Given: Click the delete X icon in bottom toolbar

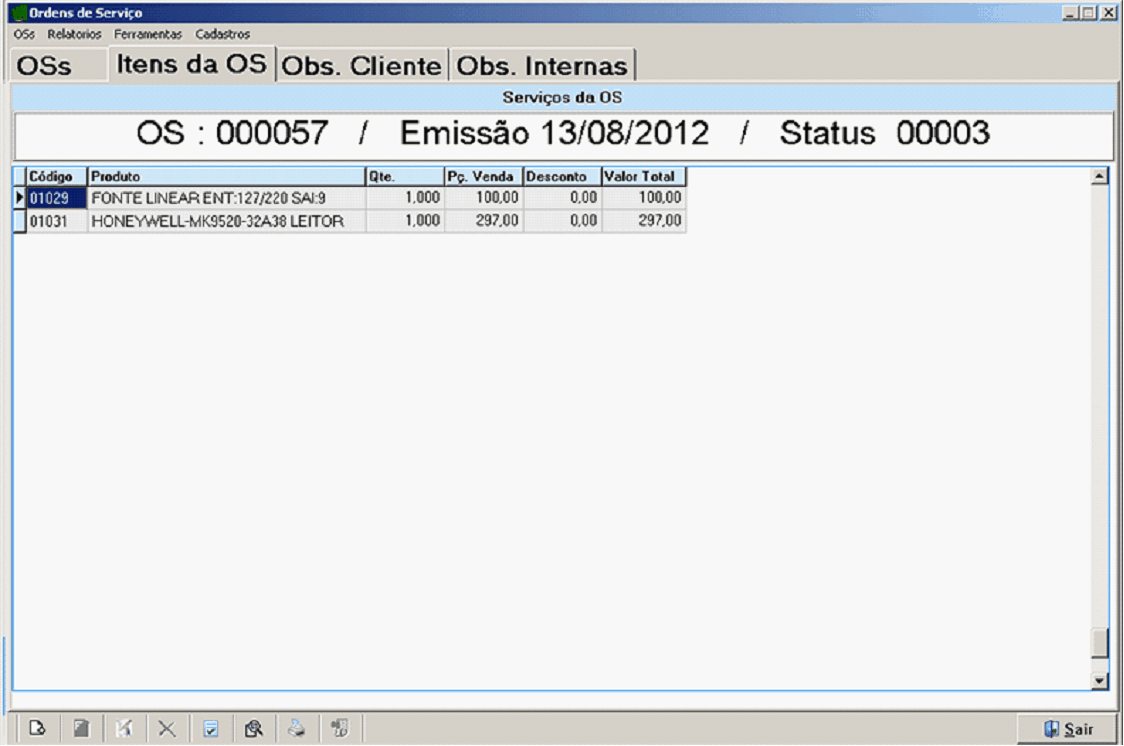Looking at the screenshot, I should click(x=167, y=729).
